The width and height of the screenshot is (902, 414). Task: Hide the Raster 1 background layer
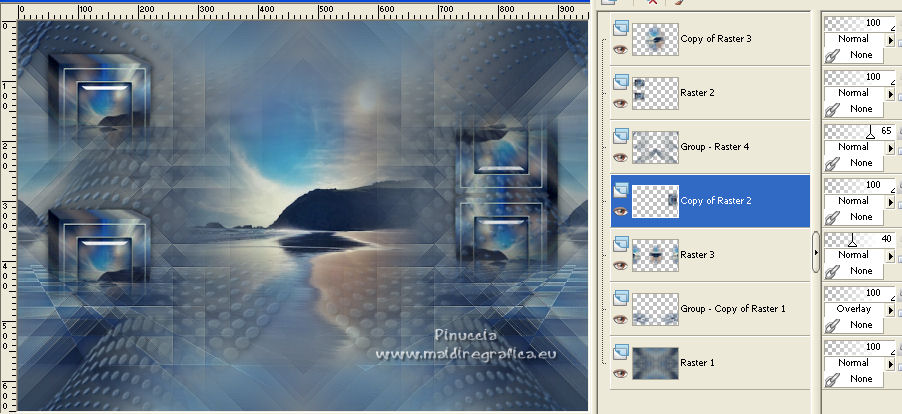click(x=620, y=374)
